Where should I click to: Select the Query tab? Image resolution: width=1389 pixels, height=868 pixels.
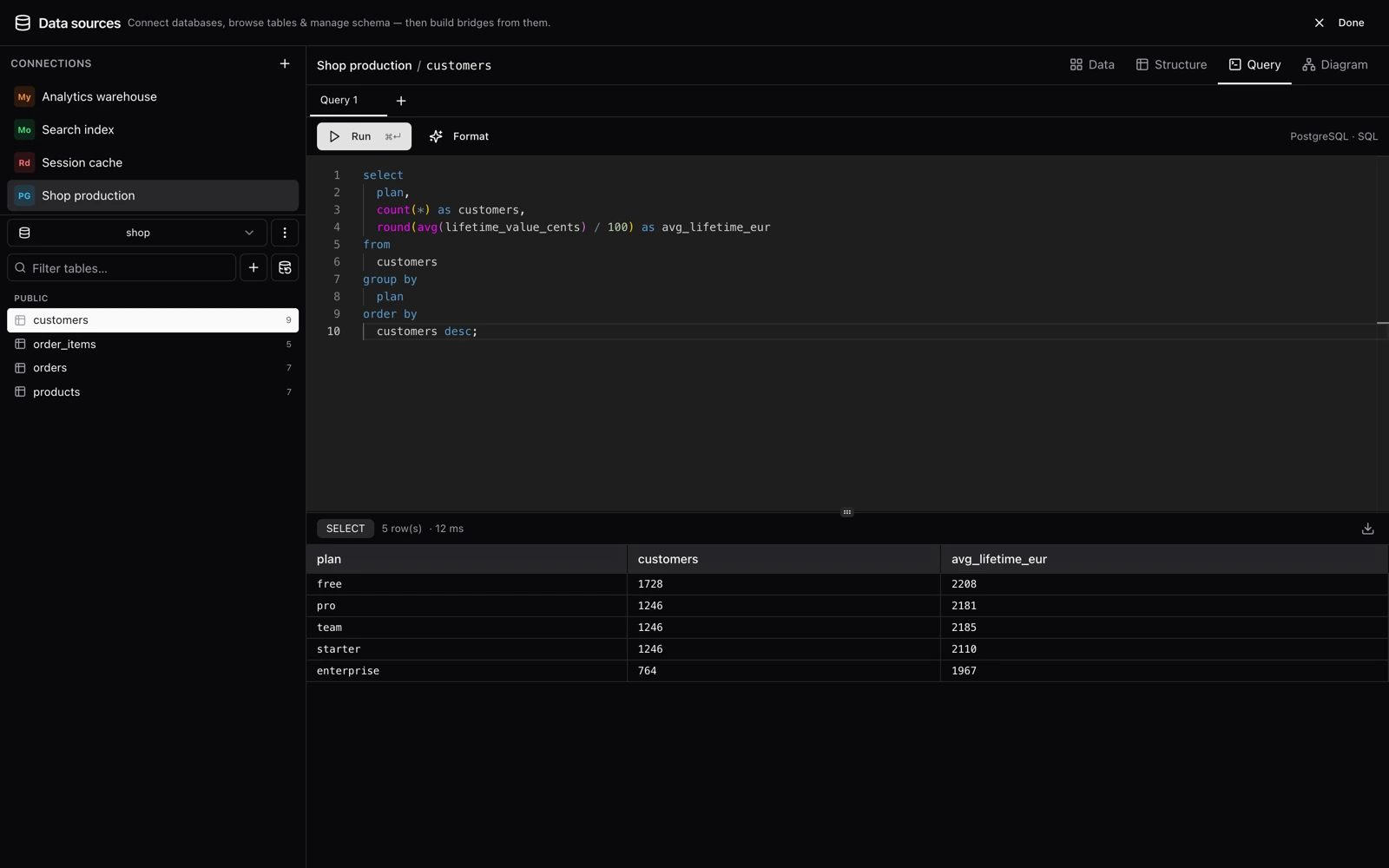point(1254,64)
